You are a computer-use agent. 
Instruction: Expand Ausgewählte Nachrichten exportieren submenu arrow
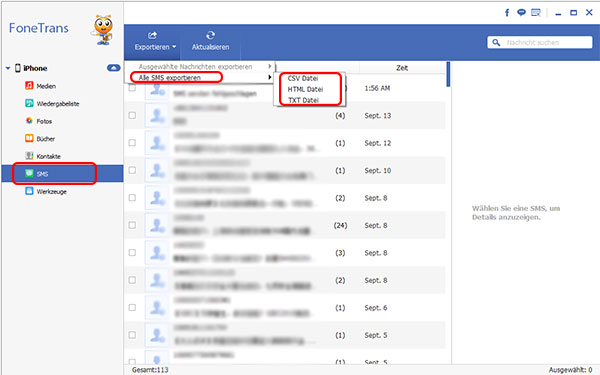pos(270,67)
